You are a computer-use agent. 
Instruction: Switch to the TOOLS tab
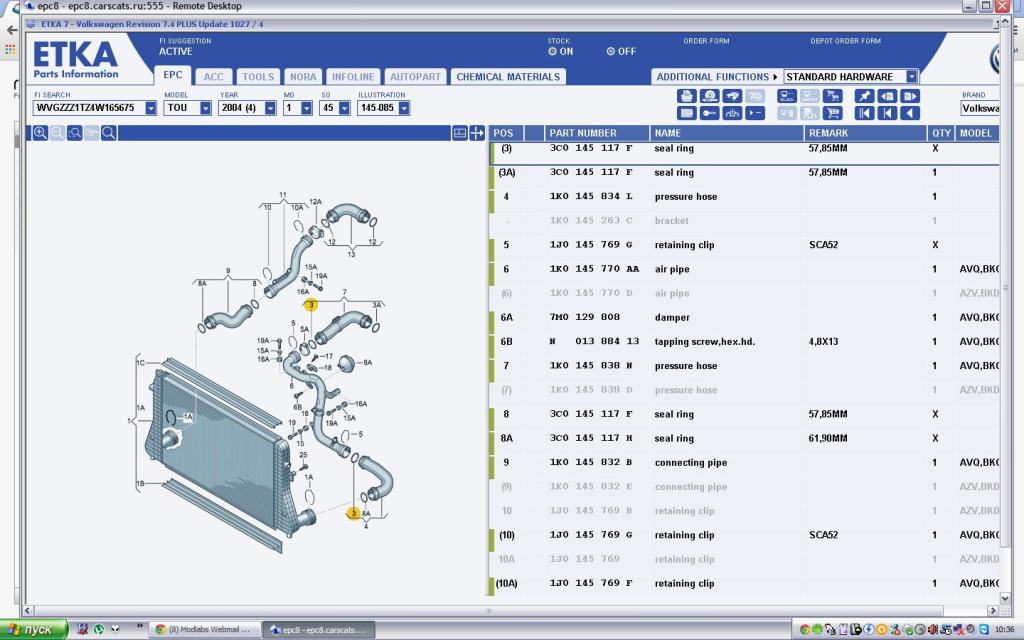[x=258, y=77]
